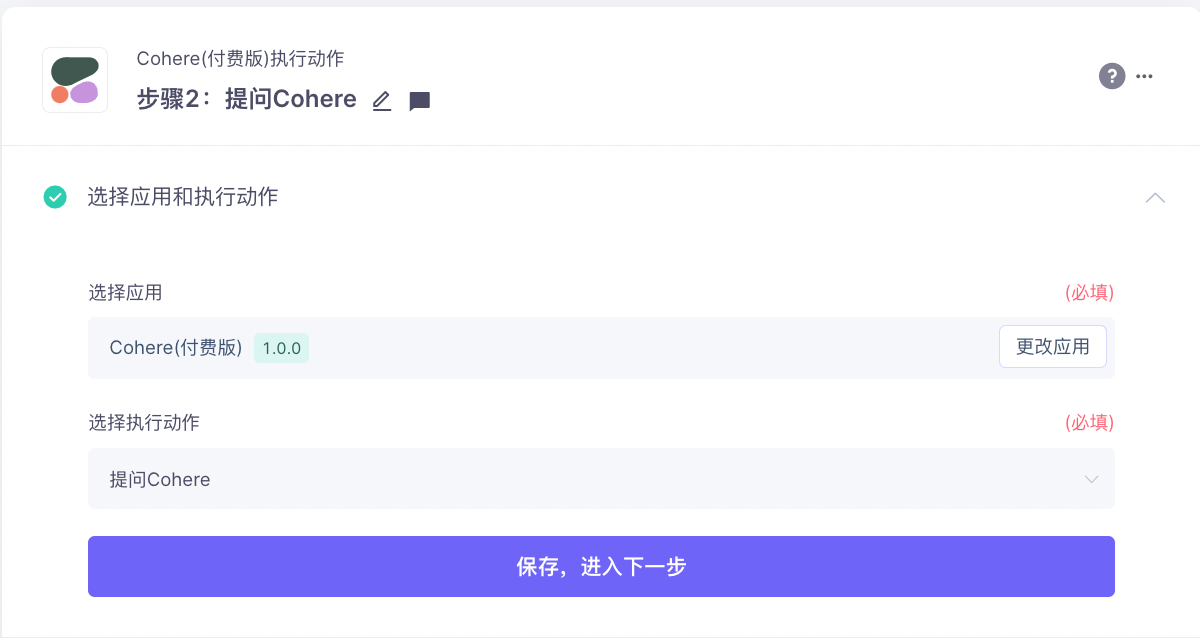Toggle the 选择应用和执行动作 section header

183,197
